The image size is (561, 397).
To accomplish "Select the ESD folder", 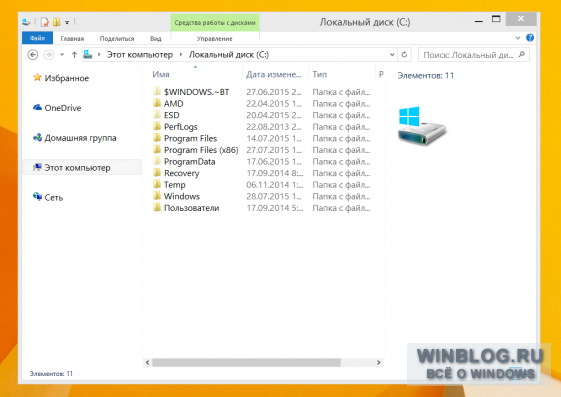I will (x=171, y=115).
